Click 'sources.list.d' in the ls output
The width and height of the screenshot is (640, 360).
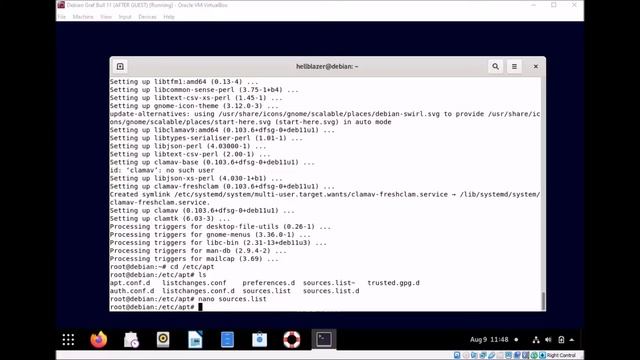[x=331, y=291]
